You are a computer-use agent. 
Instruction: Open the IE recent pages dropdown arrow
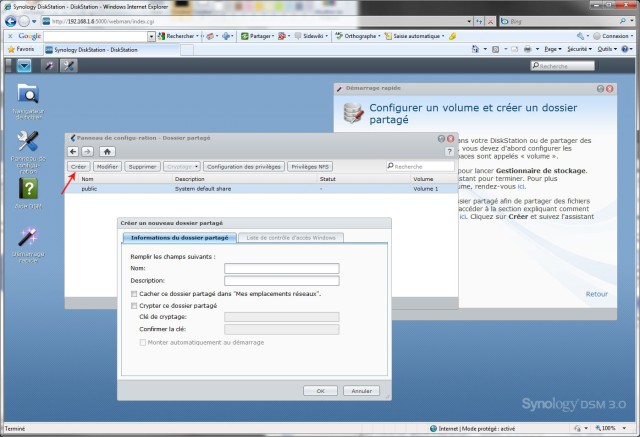pos(34,21)
